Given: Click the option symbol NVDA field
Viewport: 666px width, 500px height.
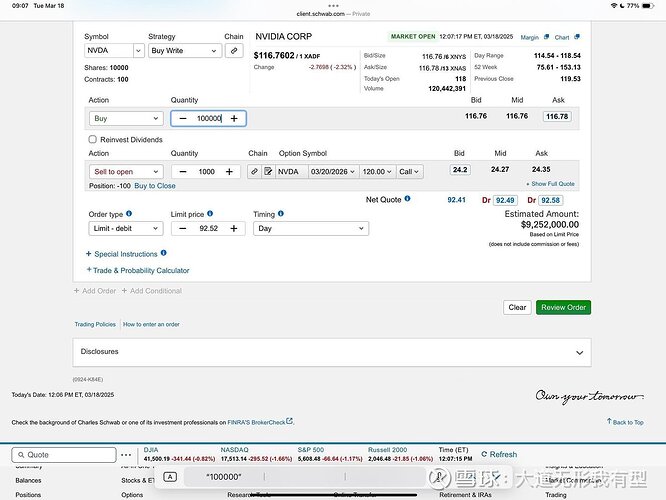Looking at the screenshot, I should point(291,172).
